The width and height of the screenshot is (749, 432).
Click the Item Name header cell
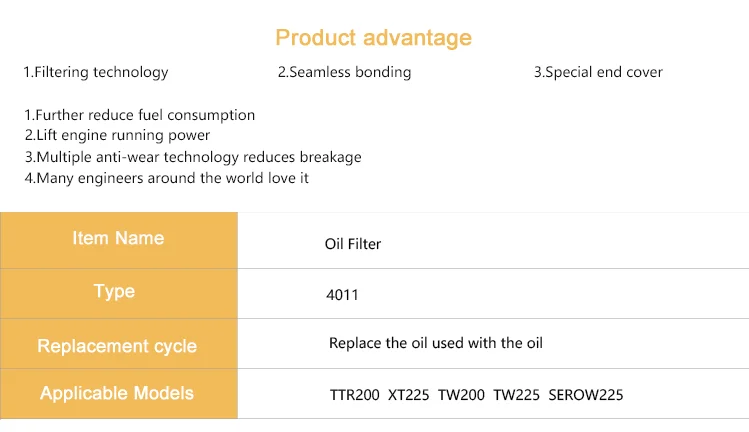point(119,240)
